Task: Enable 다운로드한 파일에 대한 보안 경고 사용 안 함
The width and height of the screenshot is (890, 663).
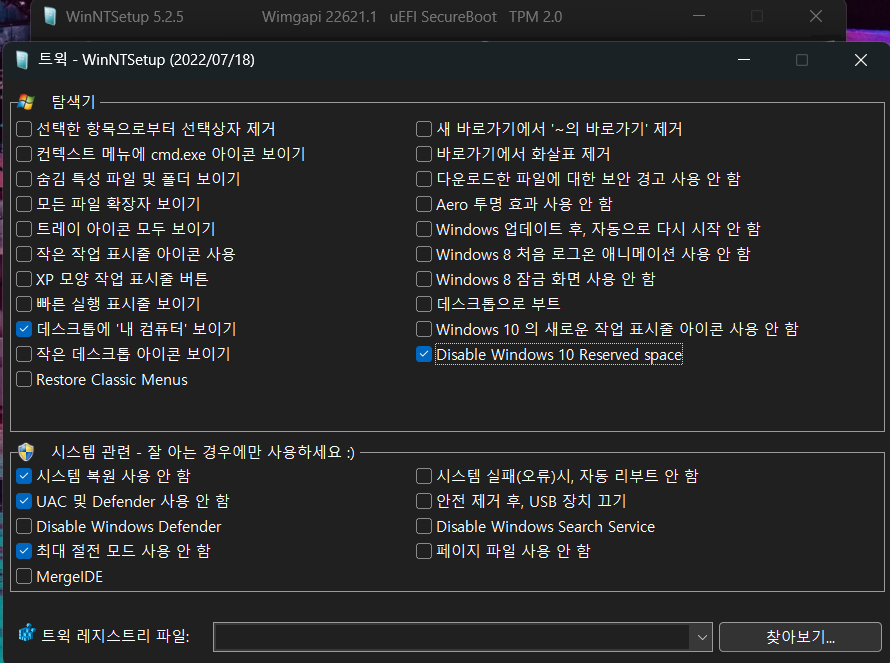Action: (424, 179)
